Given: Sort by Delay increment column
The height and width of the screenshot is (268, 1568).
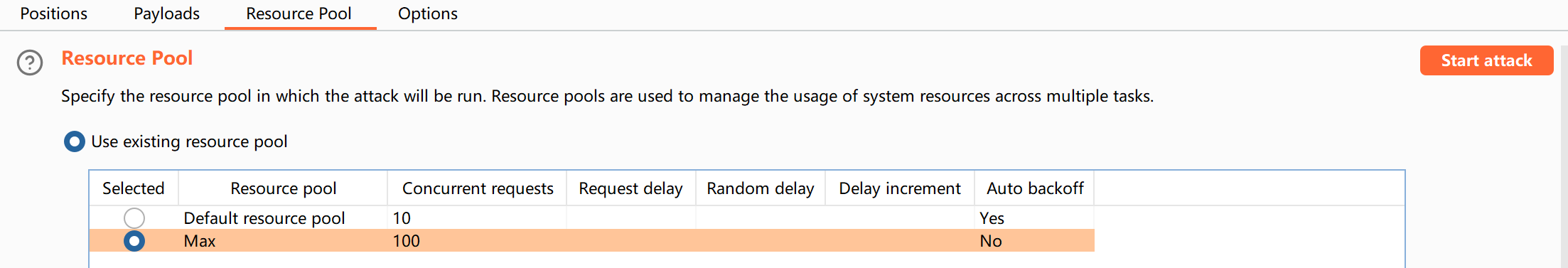Looking at the screenshot, I should 900,188.
